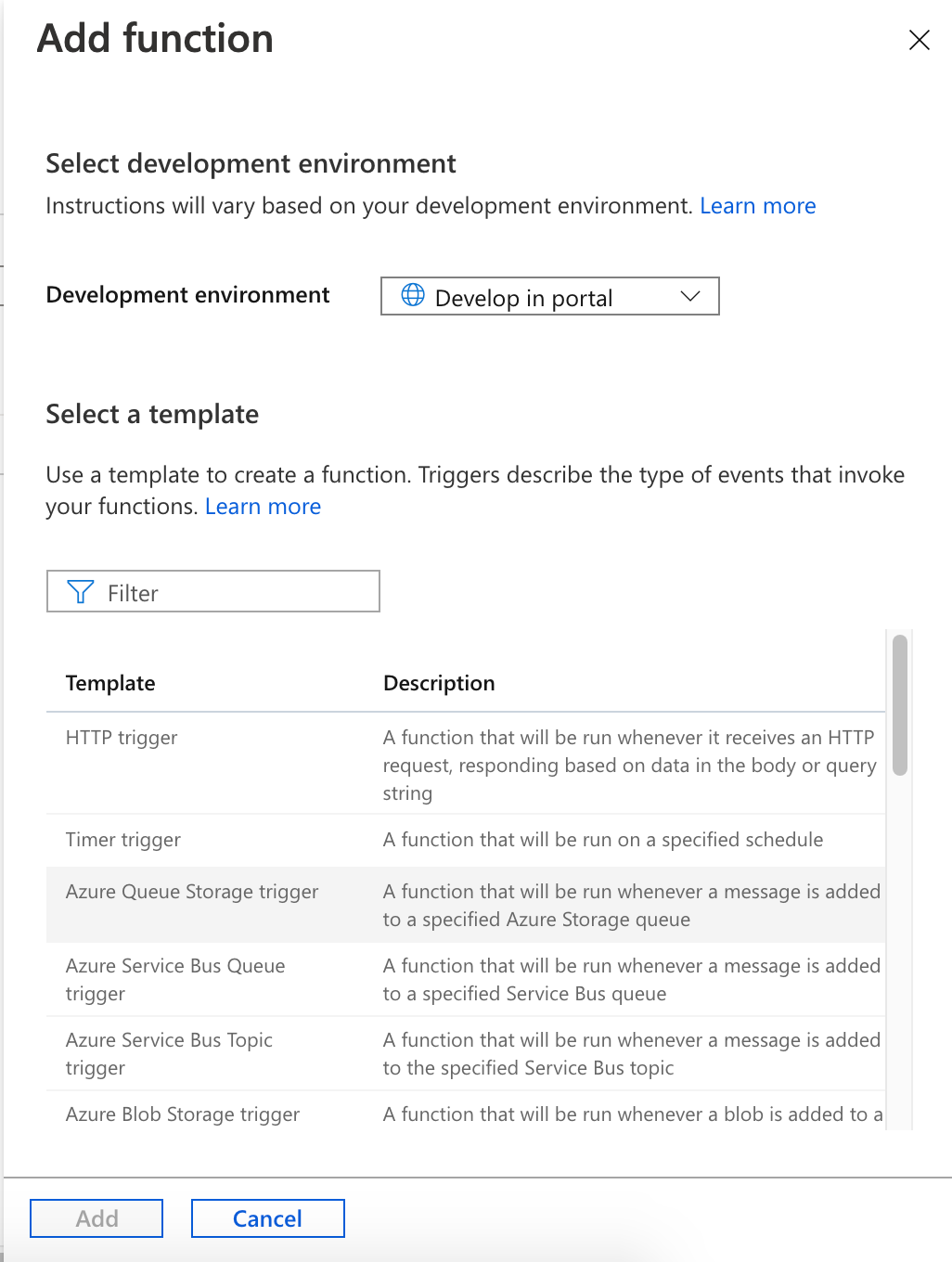Select the Timer trigger template
The image size is (952, 1262).
coord(123,840)
